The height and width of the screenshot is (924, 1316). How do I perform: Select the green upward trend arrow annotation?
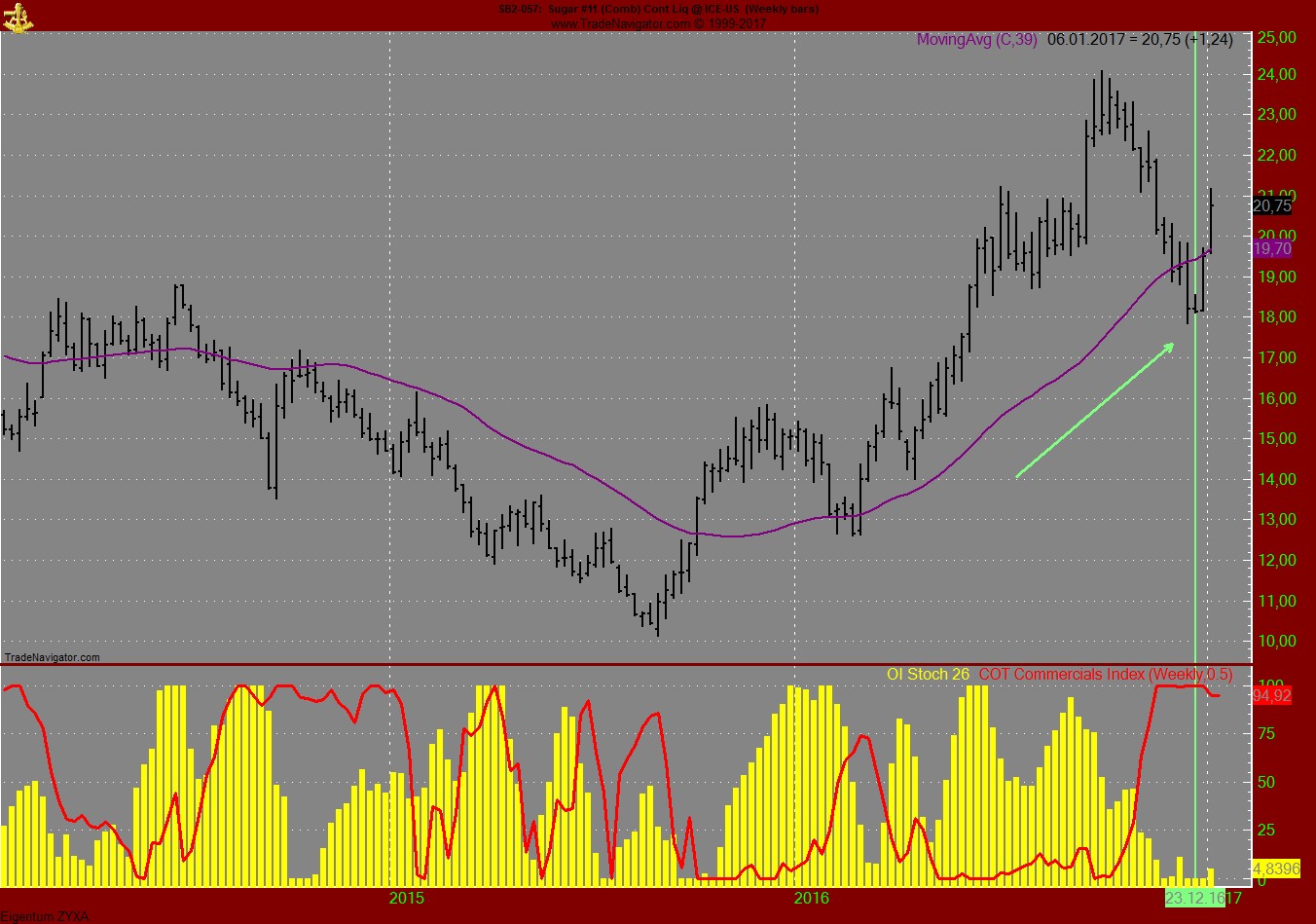pyautogui.click(x=1095, y=409)
